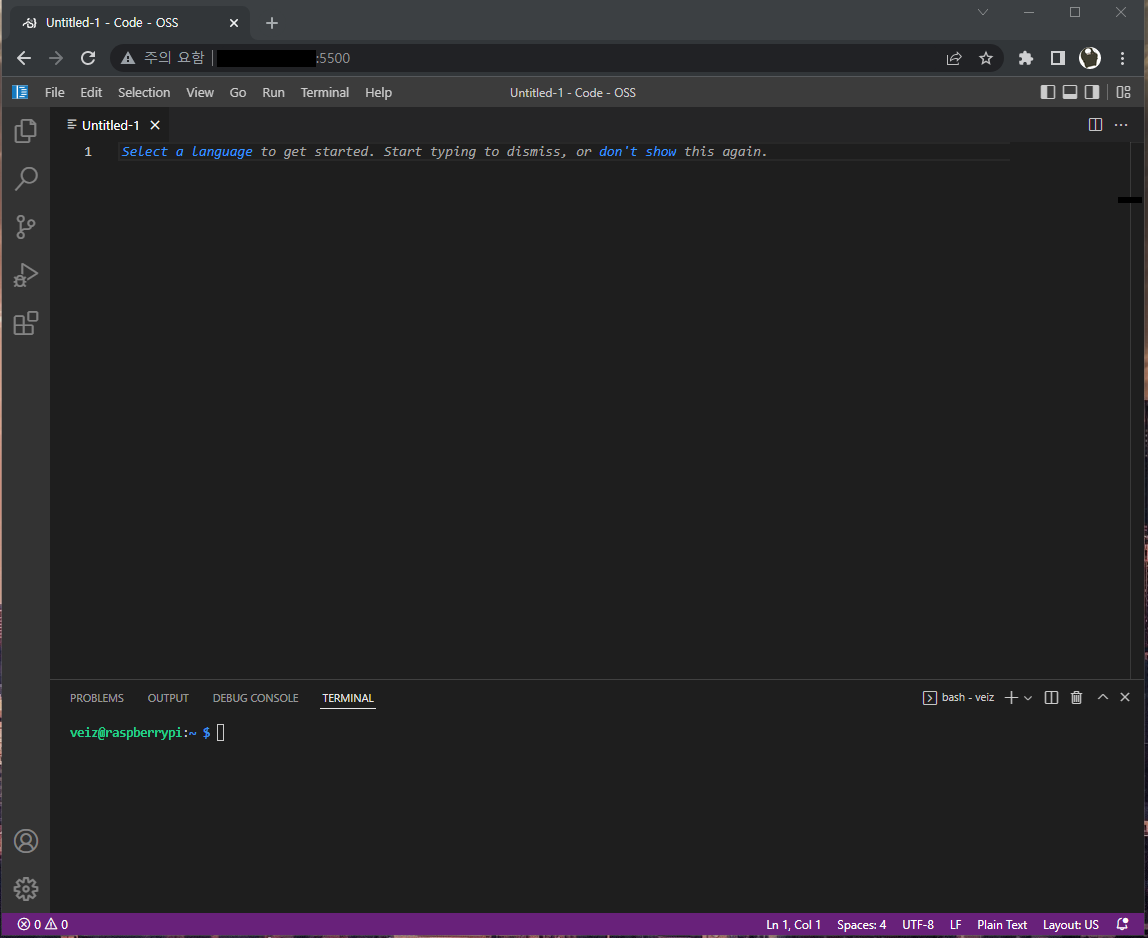Open the Run menu
The height and width of the screenshot is (938, 1148).
pyautogui.click(x=273, y=92)
